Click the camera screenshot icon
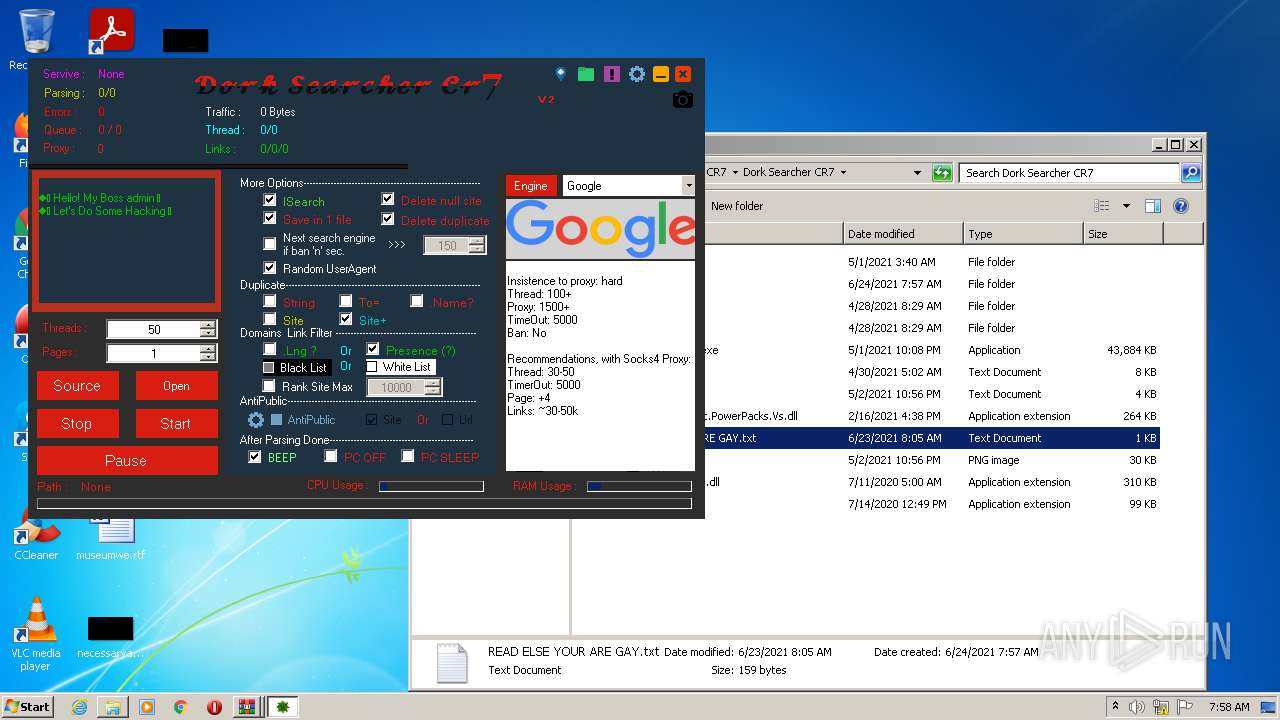 click(x=683, y=99)
